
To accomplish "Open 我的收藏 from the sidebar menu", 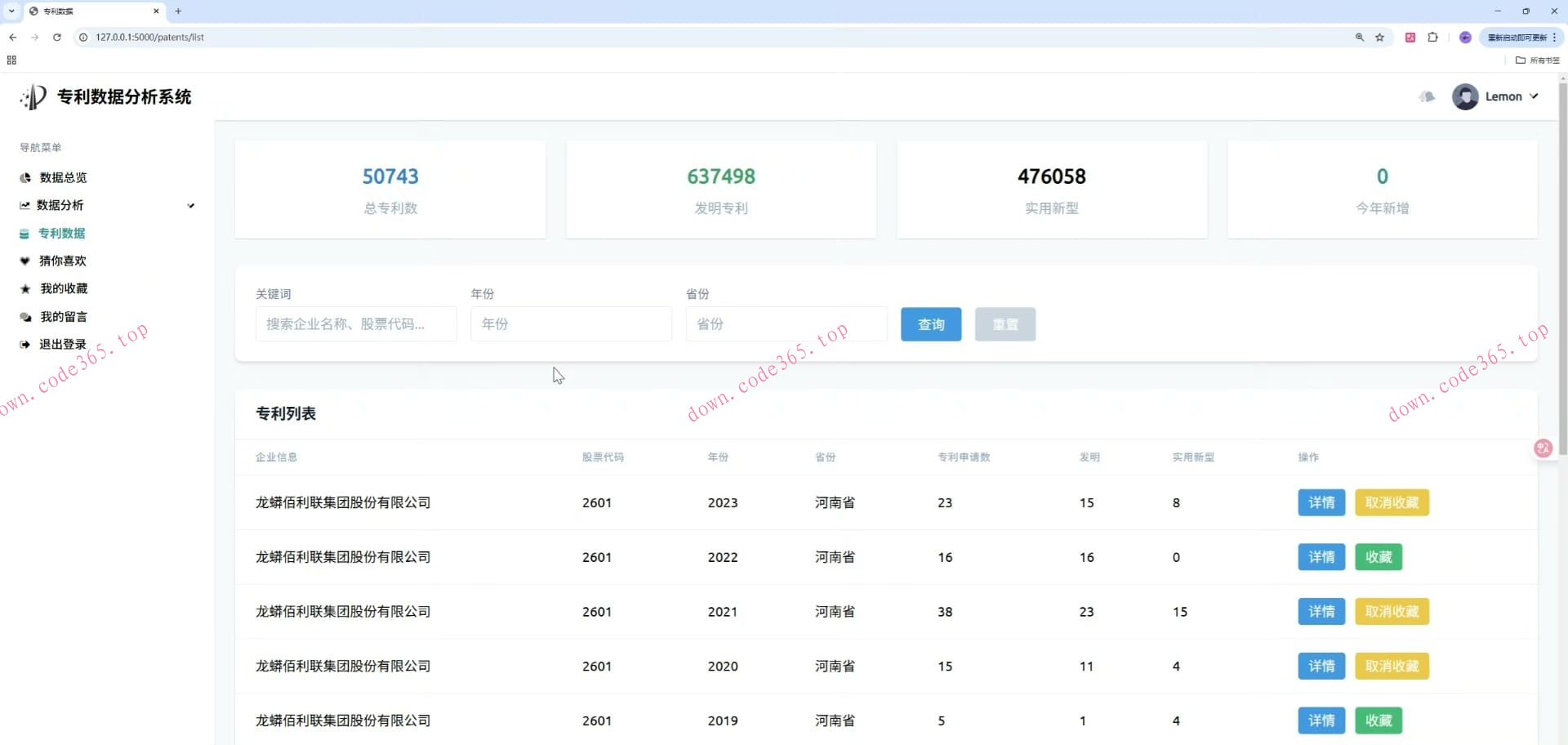I will (64, 289).
